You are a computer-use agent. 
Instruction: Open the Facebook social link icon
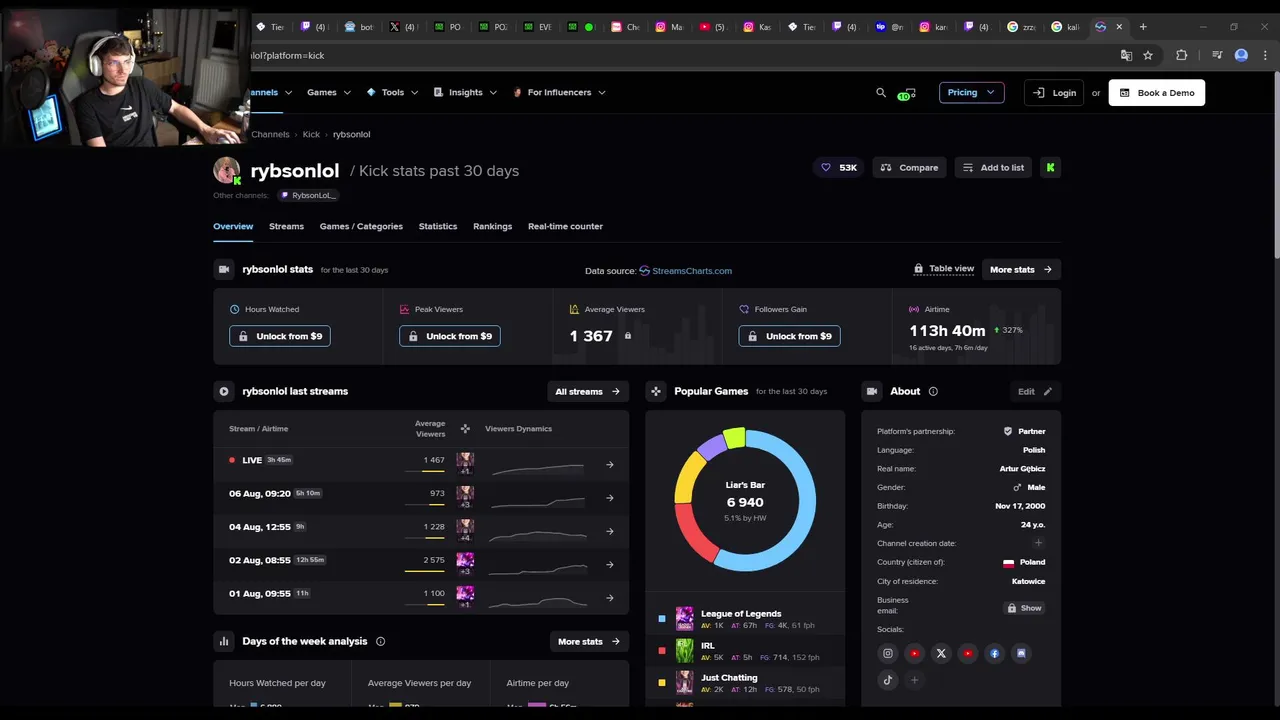click(x=994, y=653)
